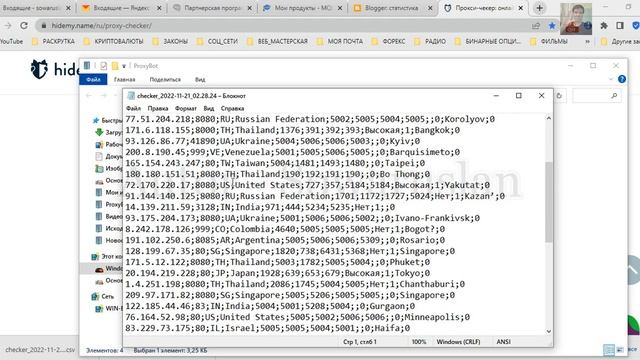
Task: Select Быстрый доступ in Explorer sidebar
Action: click(107, 120)
